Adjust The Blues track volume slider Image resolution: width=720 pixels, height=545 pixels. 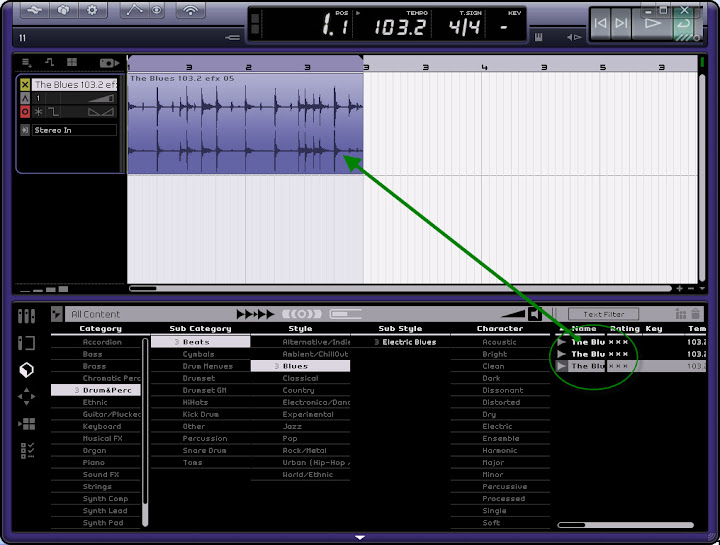[x=101, y=99]
